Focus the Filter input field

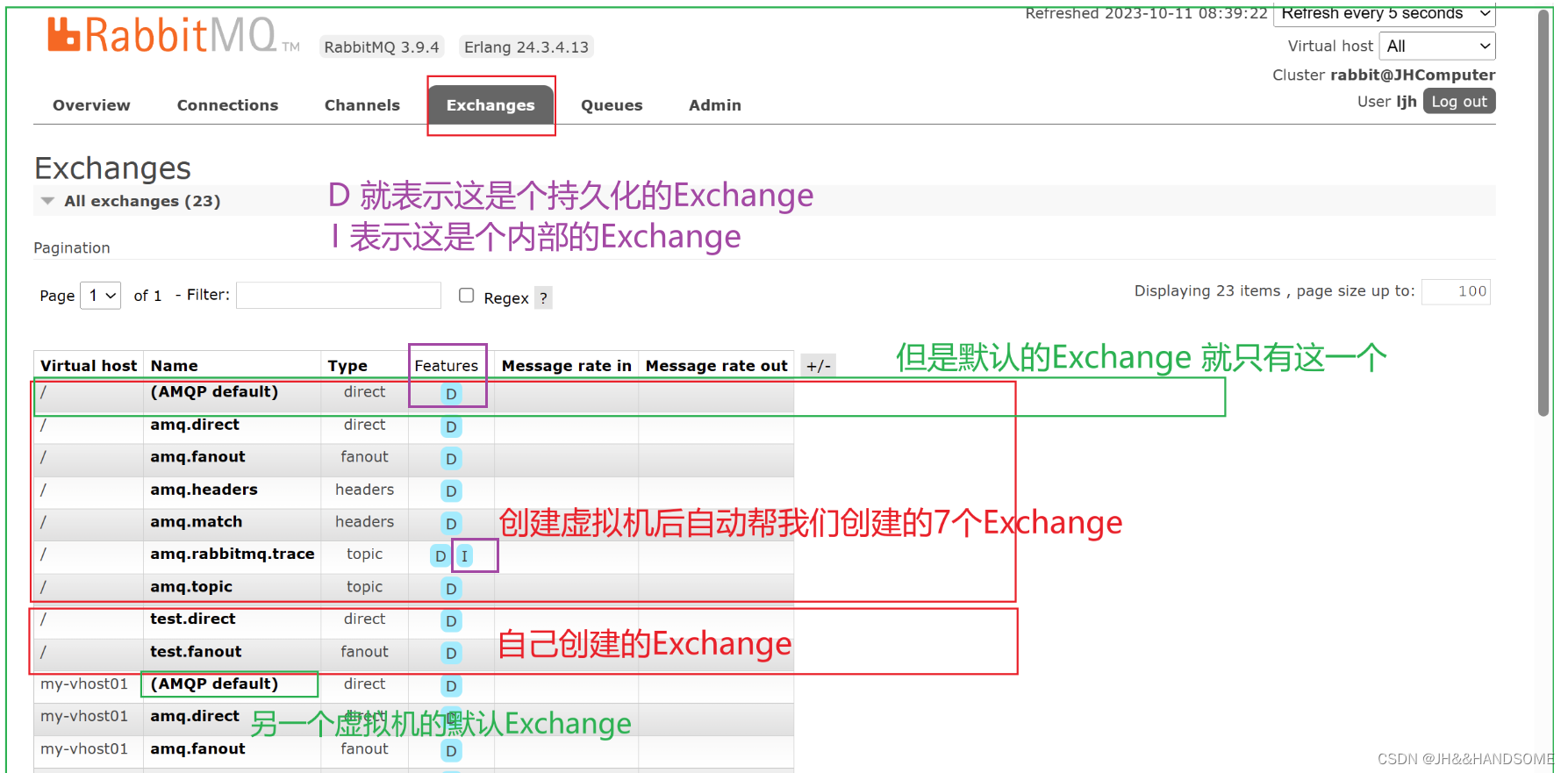pos(339,296)
